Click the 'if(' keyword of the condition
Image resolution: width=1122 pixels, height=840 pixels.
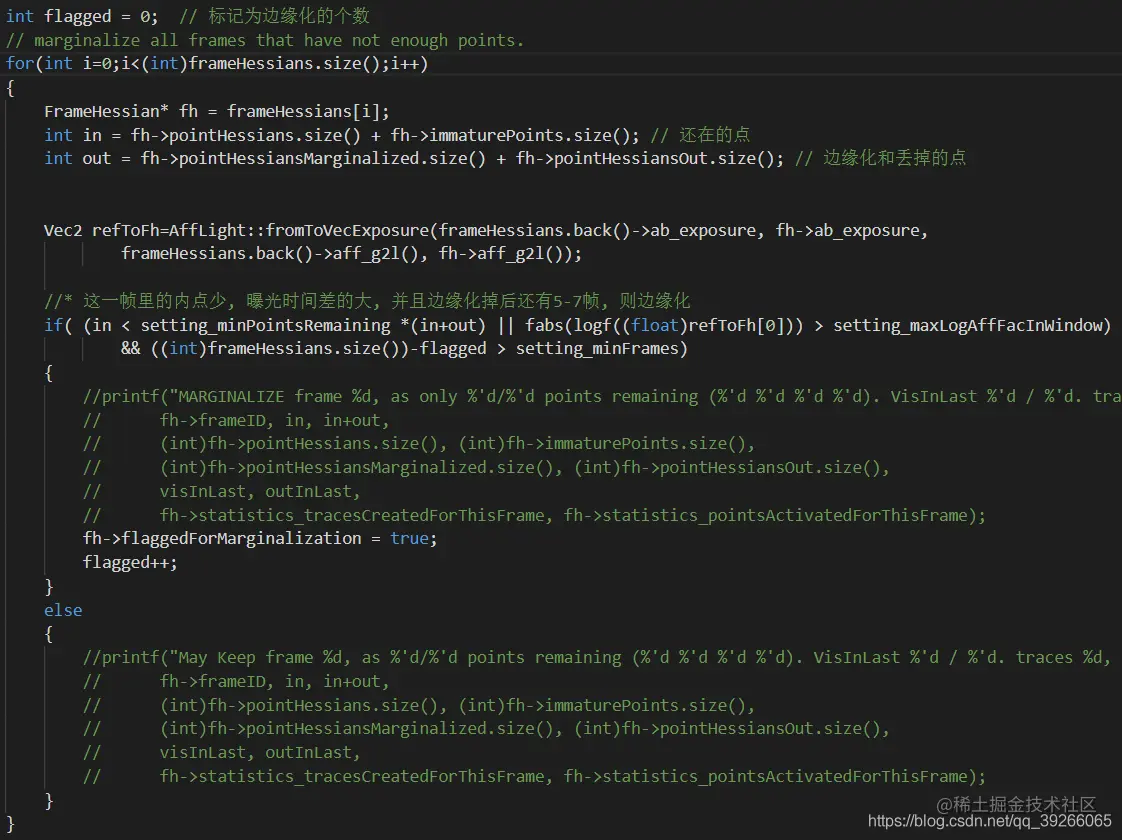pyautogui.click(x=58, y=326)
